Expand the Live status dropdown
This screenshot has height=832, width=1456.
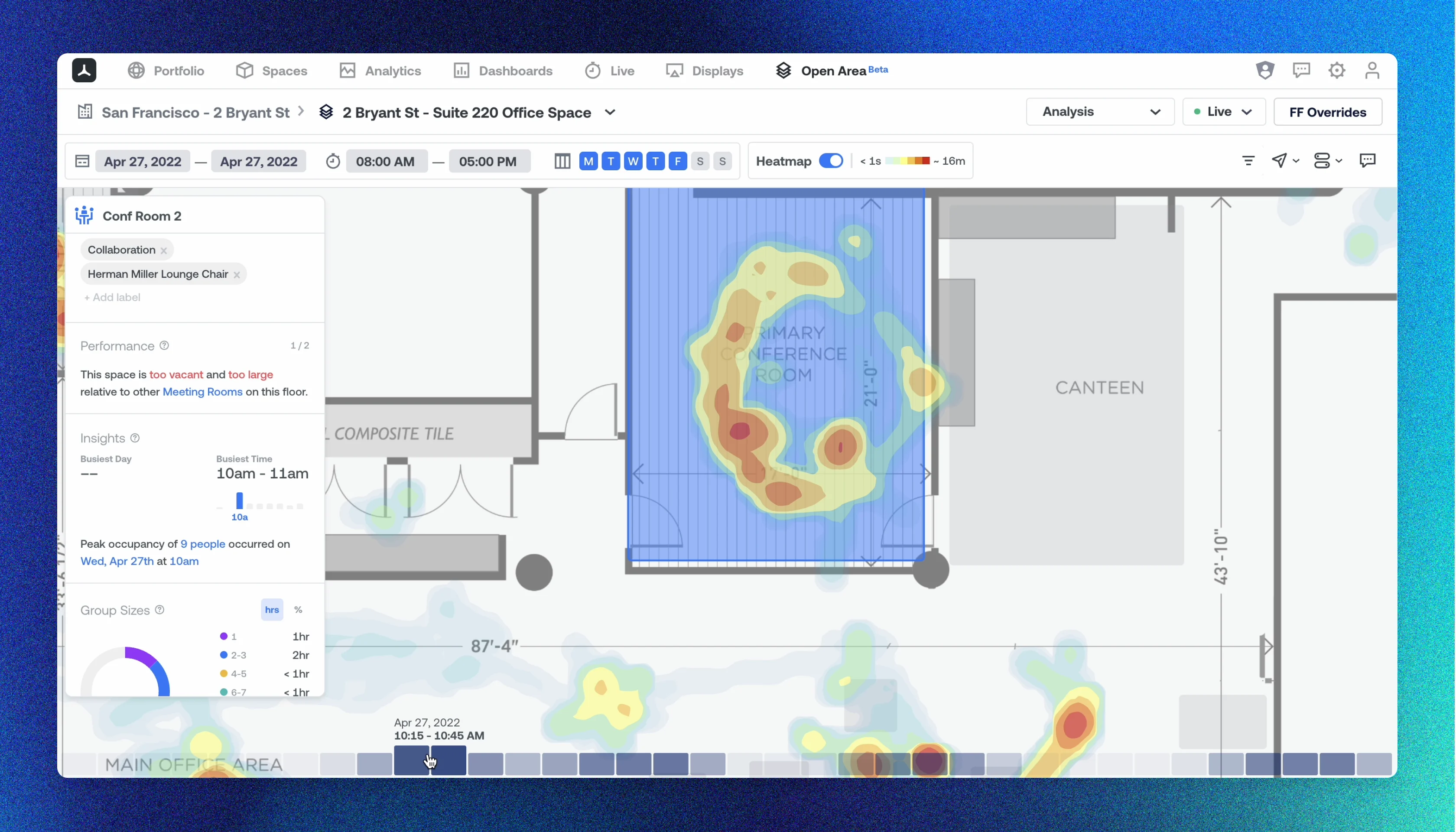tap(1223, 112)
